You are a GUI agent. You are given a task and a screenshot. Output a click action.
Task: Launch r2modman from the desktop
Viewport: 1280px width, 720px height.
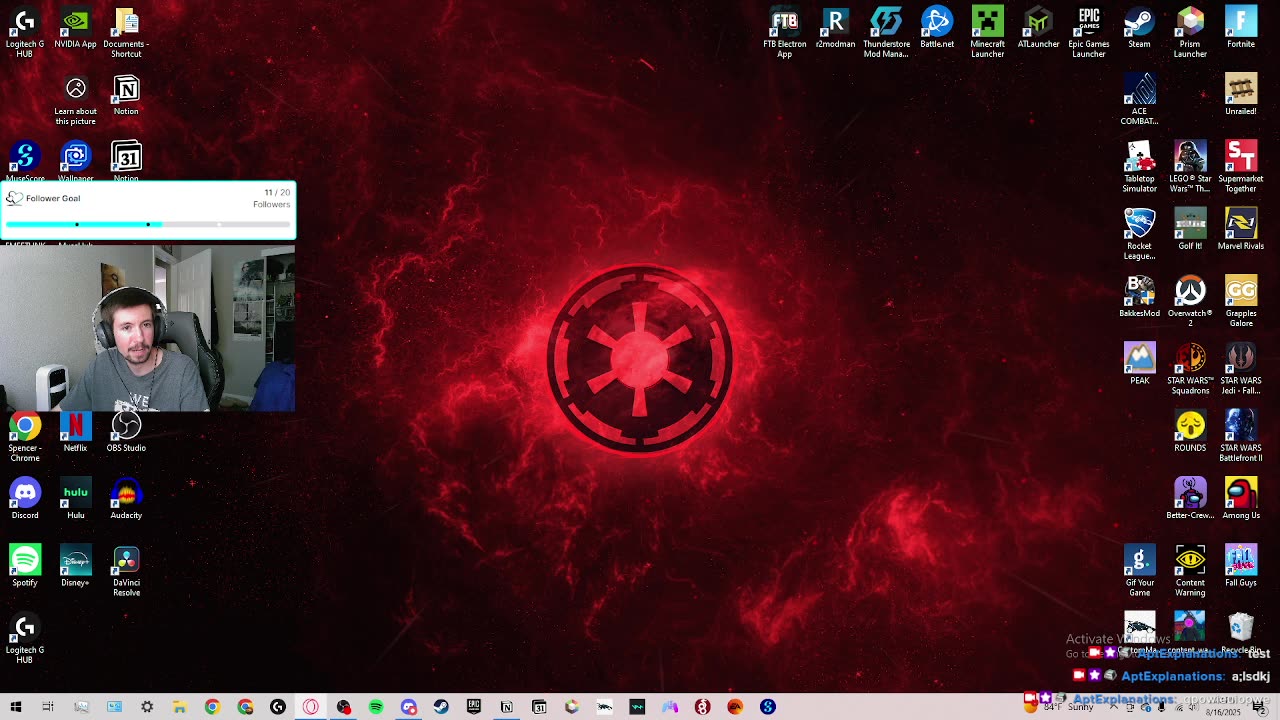(x=835, y=28)
